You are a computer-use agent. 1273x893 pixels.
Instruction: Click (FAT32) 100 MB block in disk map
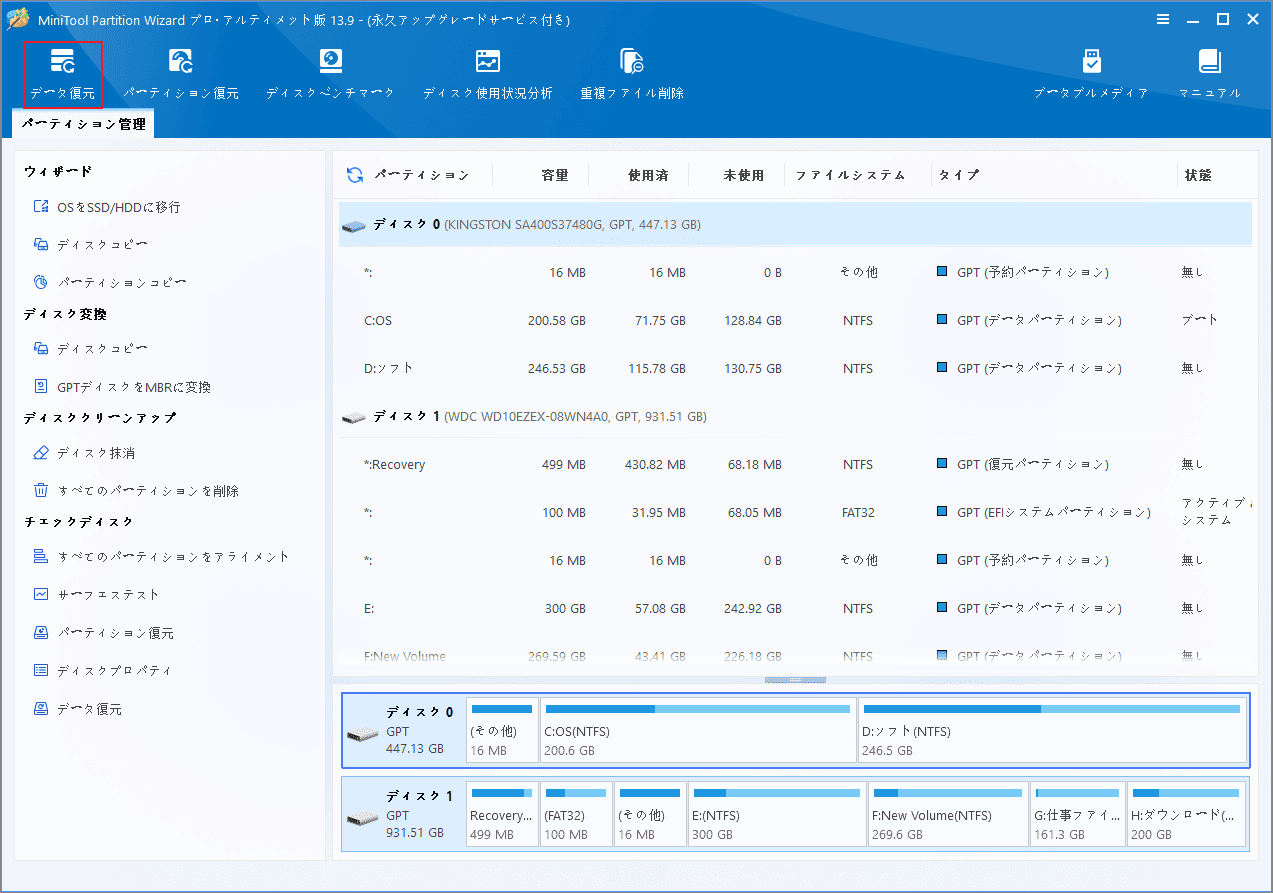(576, 814)
